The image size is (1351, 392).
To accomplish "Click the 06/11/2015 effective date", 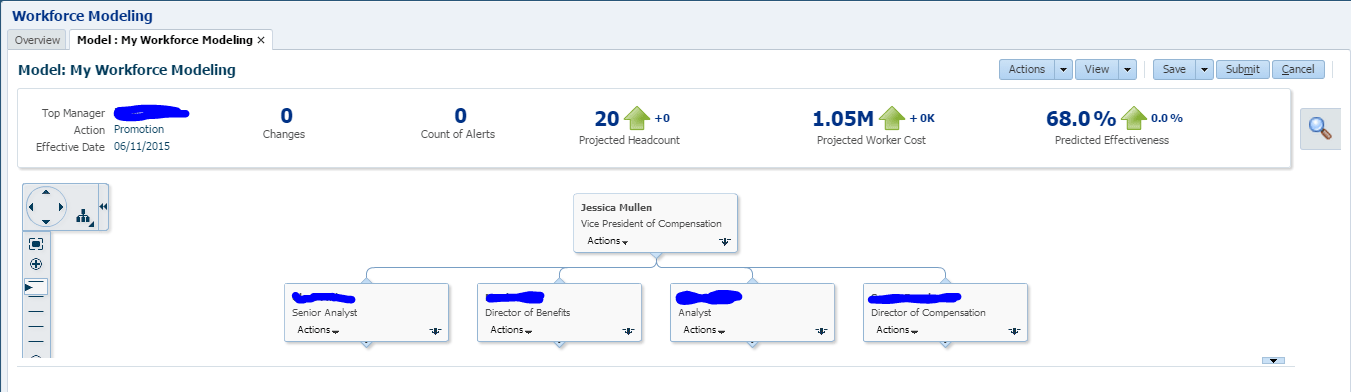I will click(x=143, y=146).
